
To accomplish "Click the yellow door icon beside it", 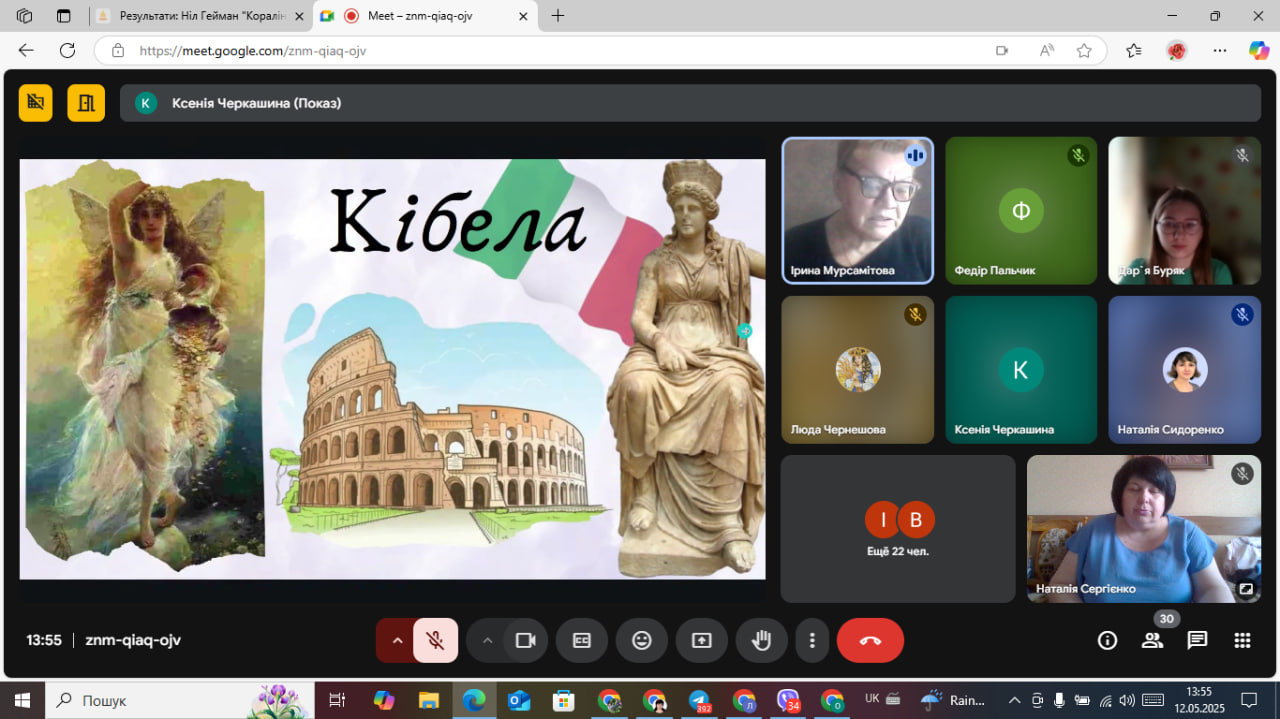I will [86, 102].
